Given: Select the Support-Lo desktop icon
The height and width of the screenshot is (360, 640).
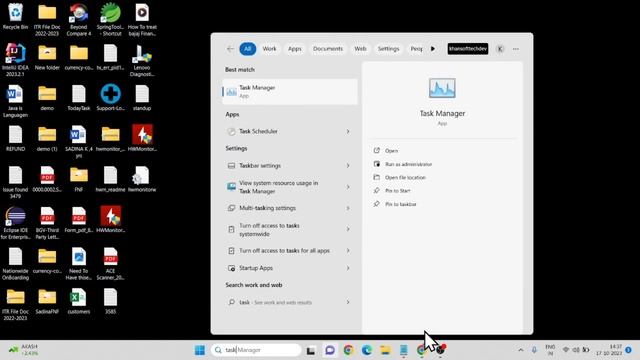Looking at the screenshot, I should point(110,97).
